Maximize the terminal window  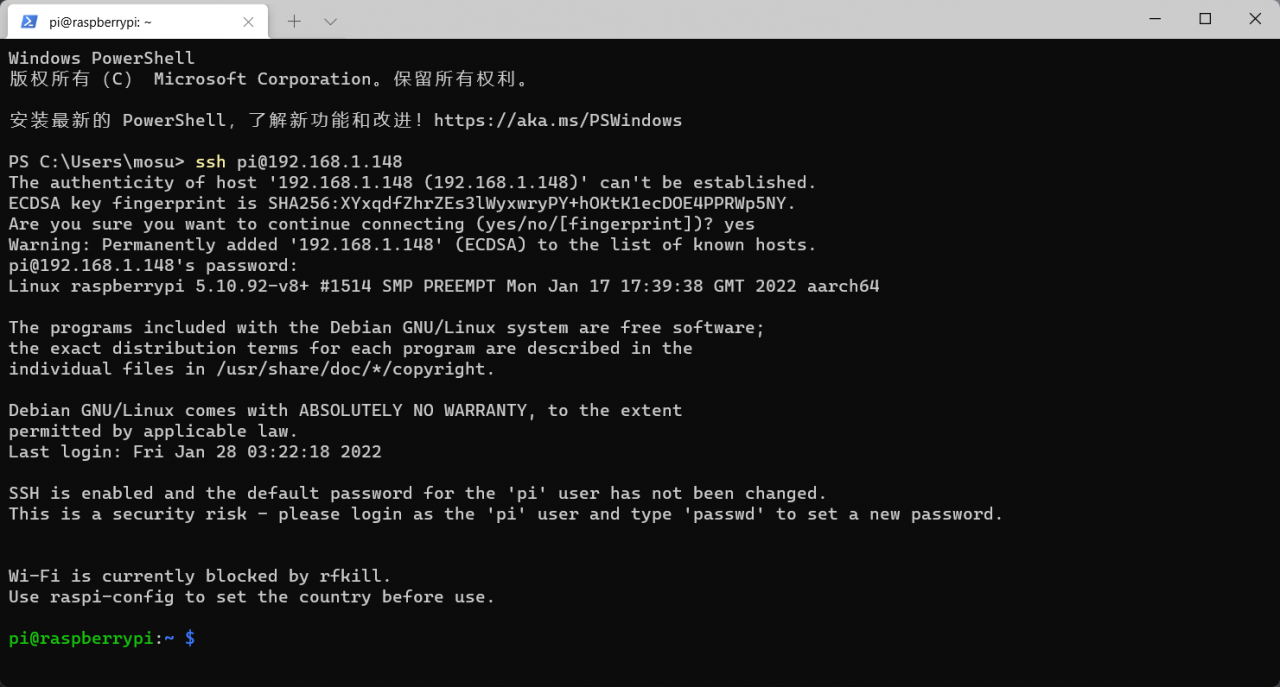pos(1205,19)
